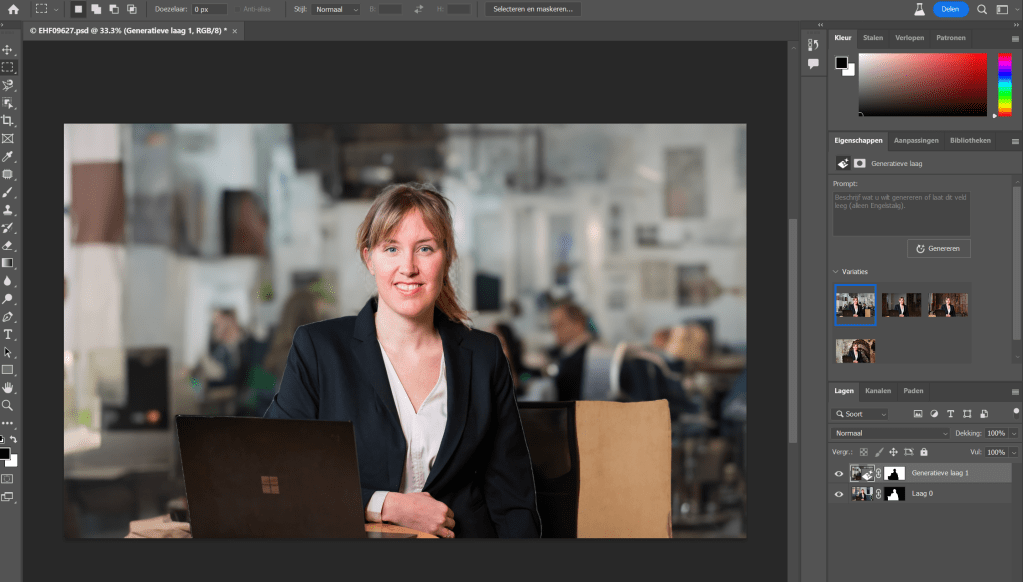Open the layer blend mode dropdown

(890, 433)
